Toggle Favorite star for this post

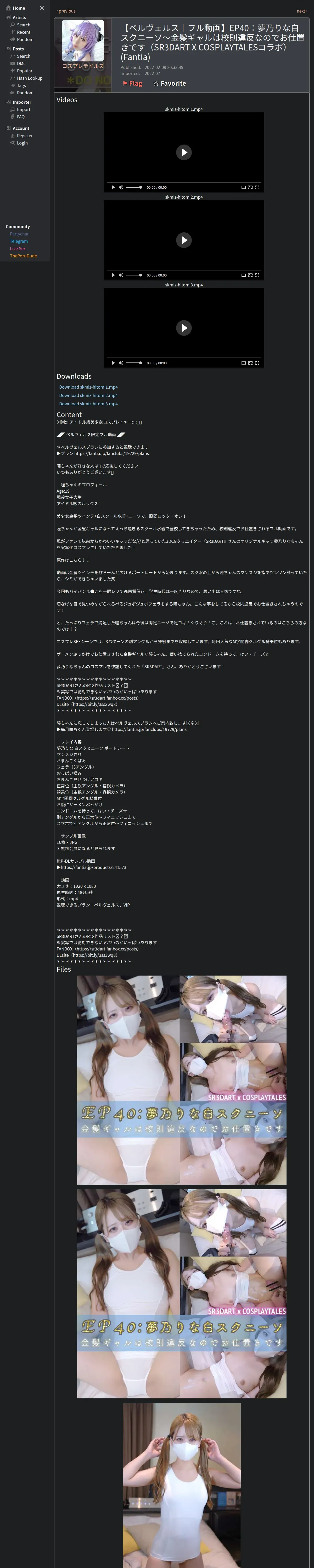170,83
